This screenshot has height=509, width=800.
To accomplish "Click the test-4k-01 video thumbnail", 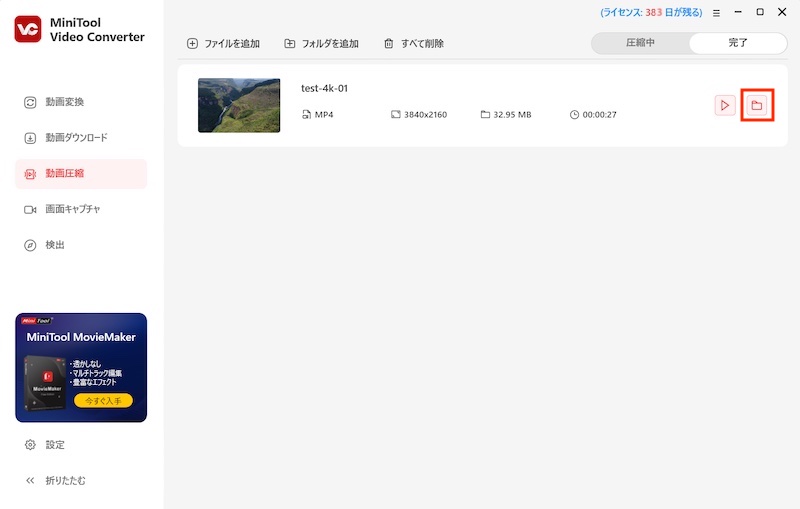I will tap(239, 105).
